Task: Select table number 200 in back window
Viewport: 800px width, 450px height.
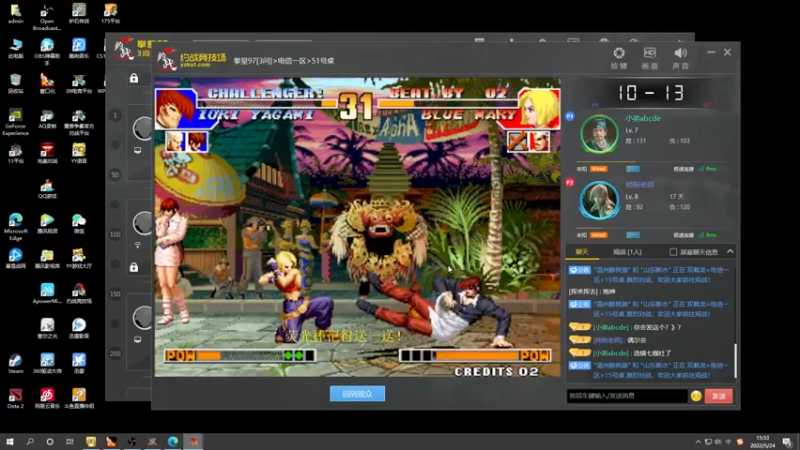Action: coord(115,354)
